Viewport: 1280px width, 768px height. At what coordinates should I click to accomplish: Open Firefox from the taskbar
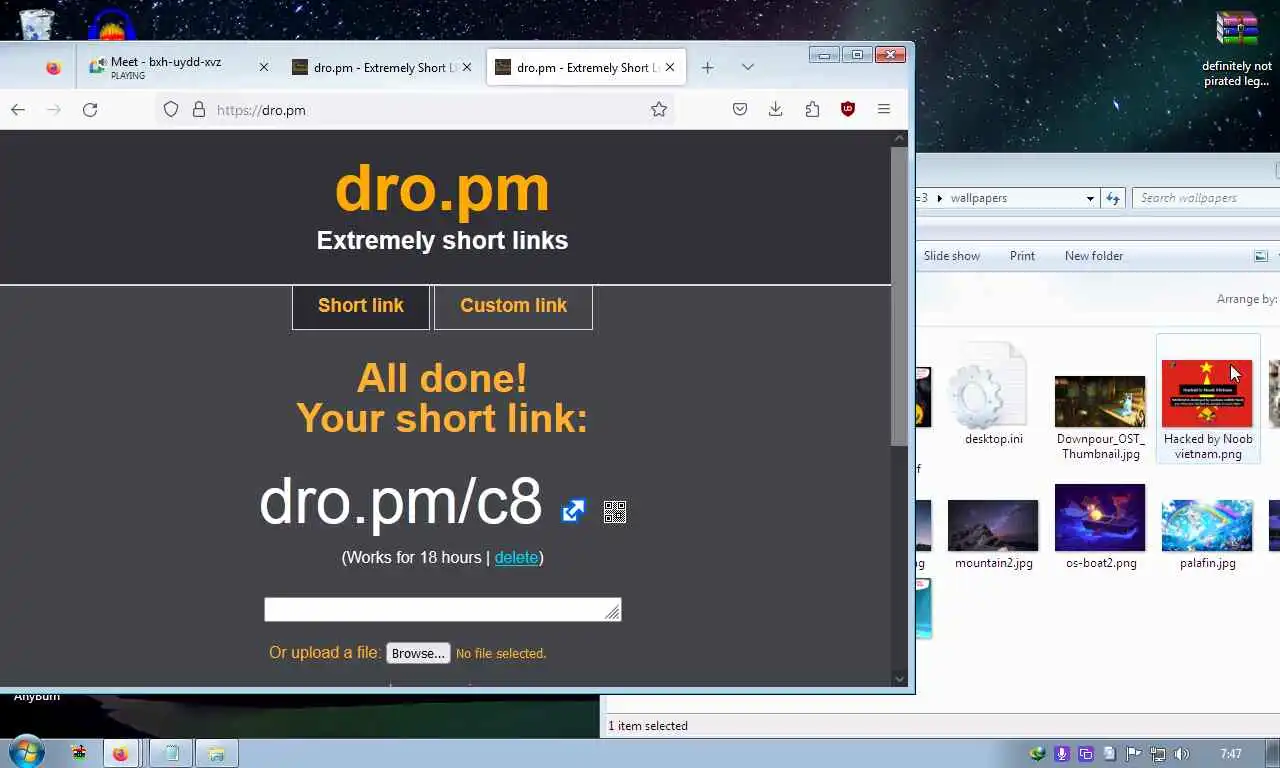pyautogui.click(x=120, y=753)
